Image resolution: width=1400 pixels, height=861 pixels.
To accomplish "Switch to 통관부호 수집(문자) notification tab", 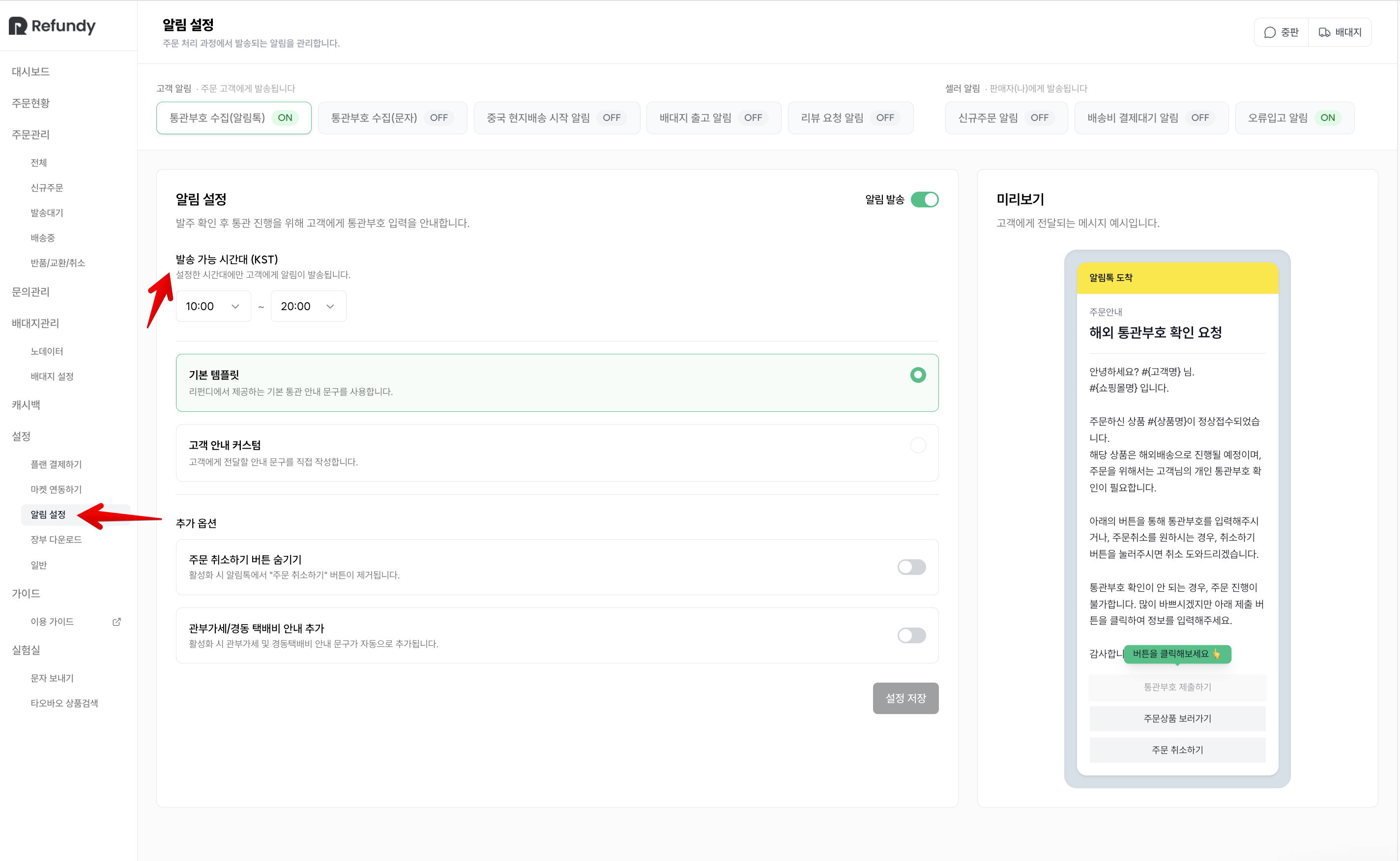I will click(392, 118).
